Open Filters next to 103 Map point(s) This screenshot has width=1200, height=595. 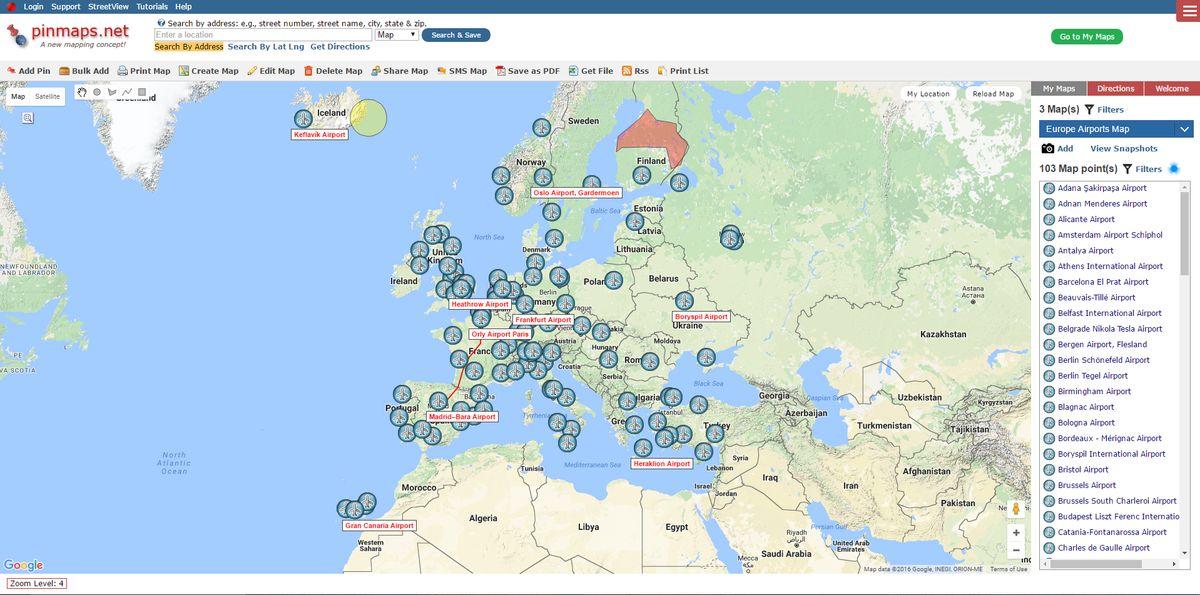point(1142,169)
